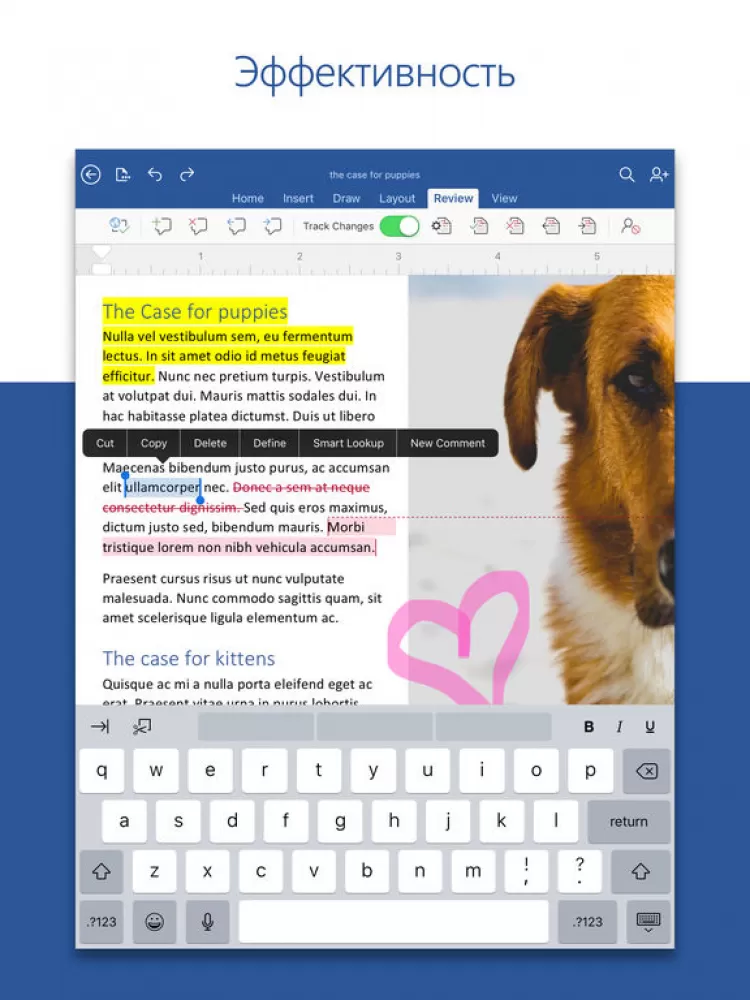Apply bold with B key

[589, 726]
